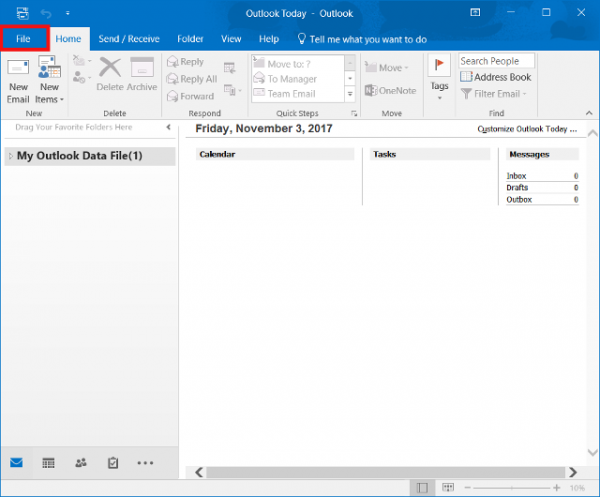The image size is (600, 497).
Task: Click the horizontal scrollbar left arrow
Action: tap(199, 472)
